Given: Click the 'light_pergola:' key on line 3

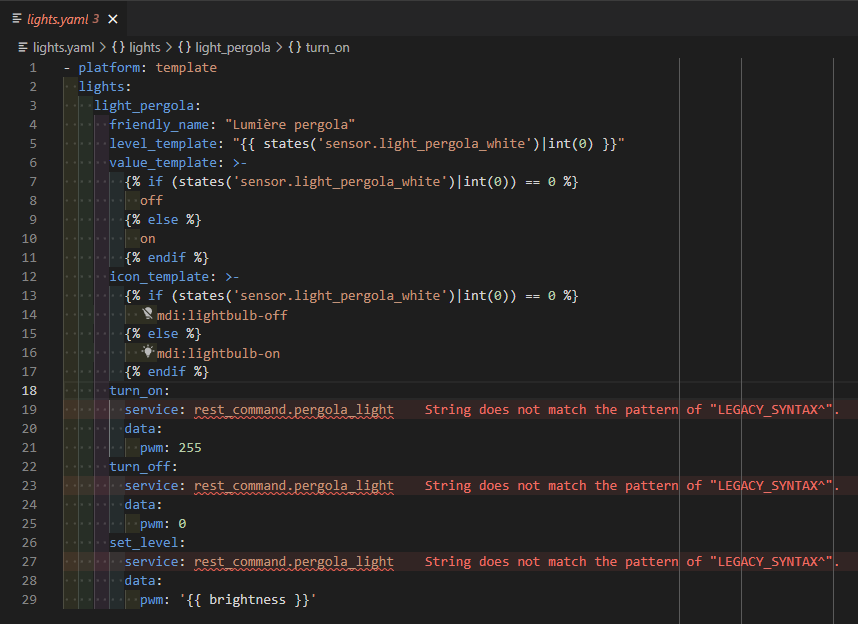Looking at the screenshot, I should (147, 106).
